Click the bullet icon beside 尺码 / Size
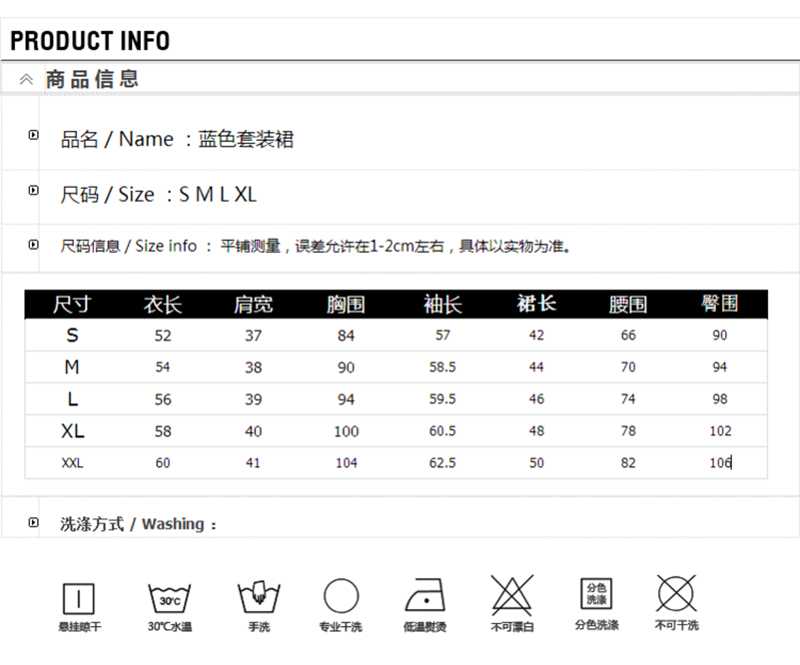This screenshot has height=665, width=800. 34,190
